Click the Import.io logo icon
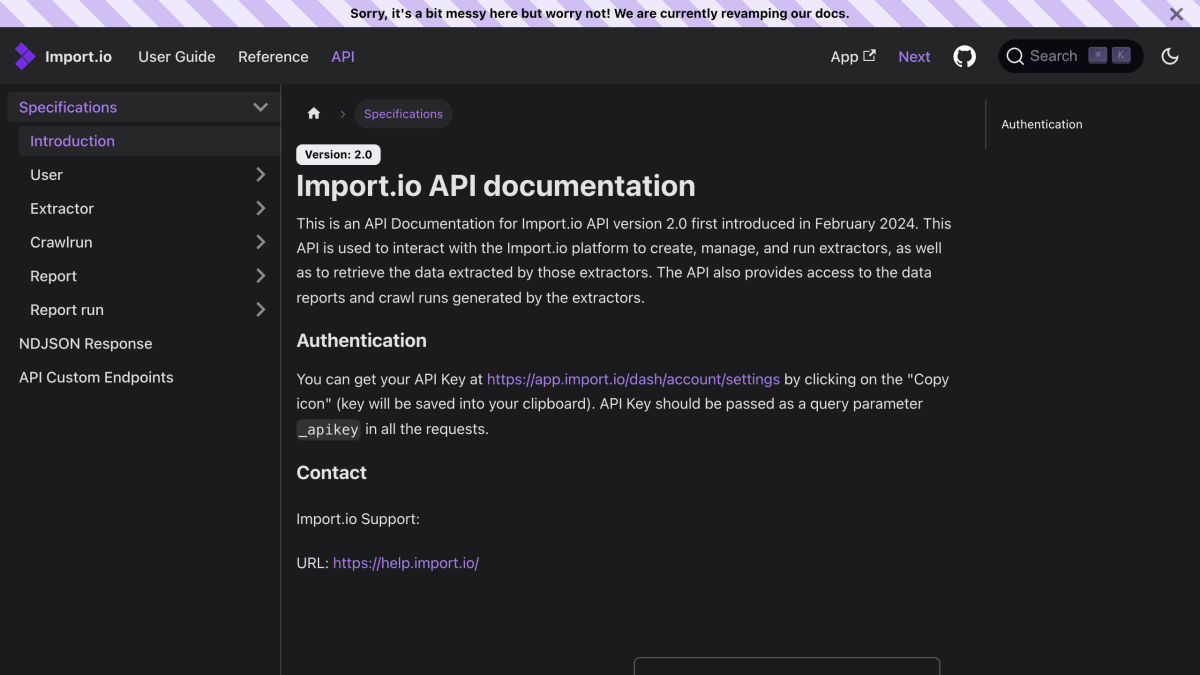Screen dimensions: 1200x675 tap(25, 57)
